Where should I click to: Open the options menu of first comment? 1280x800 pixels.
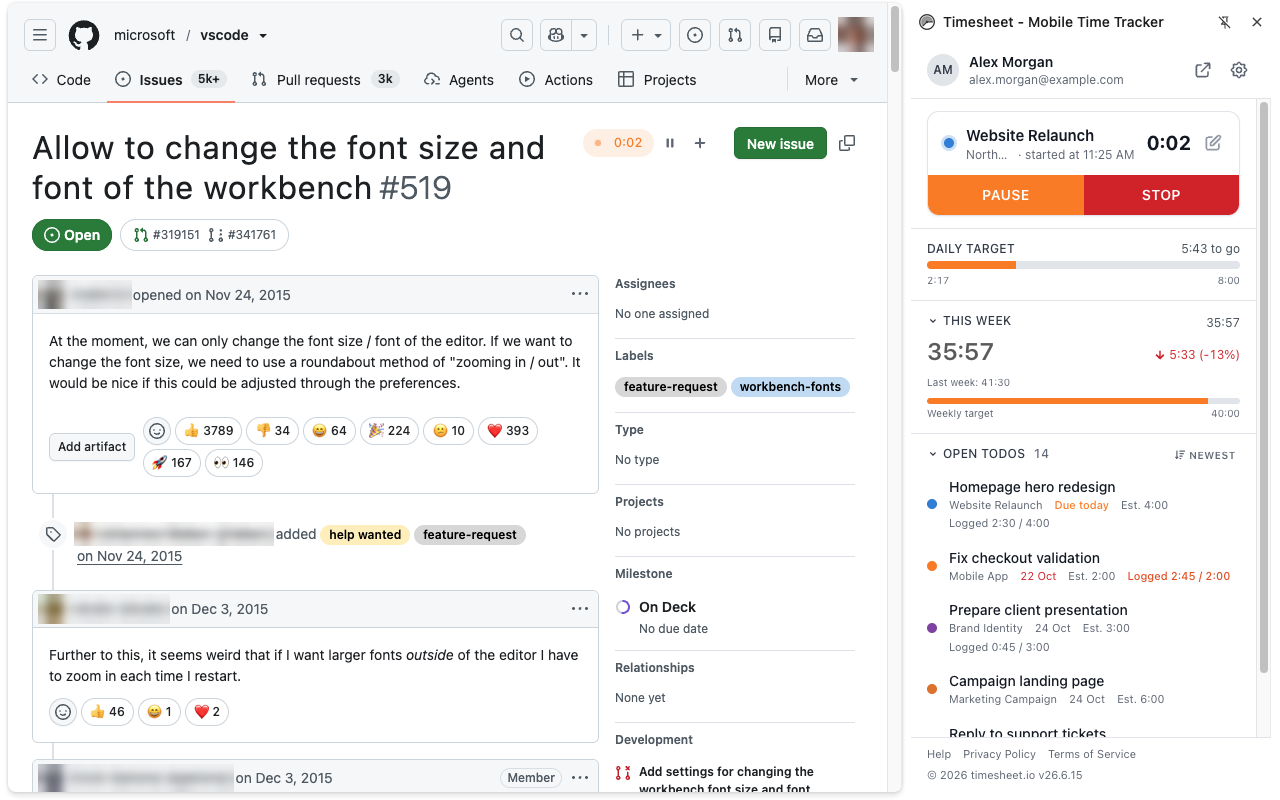(x=580, y=294)
